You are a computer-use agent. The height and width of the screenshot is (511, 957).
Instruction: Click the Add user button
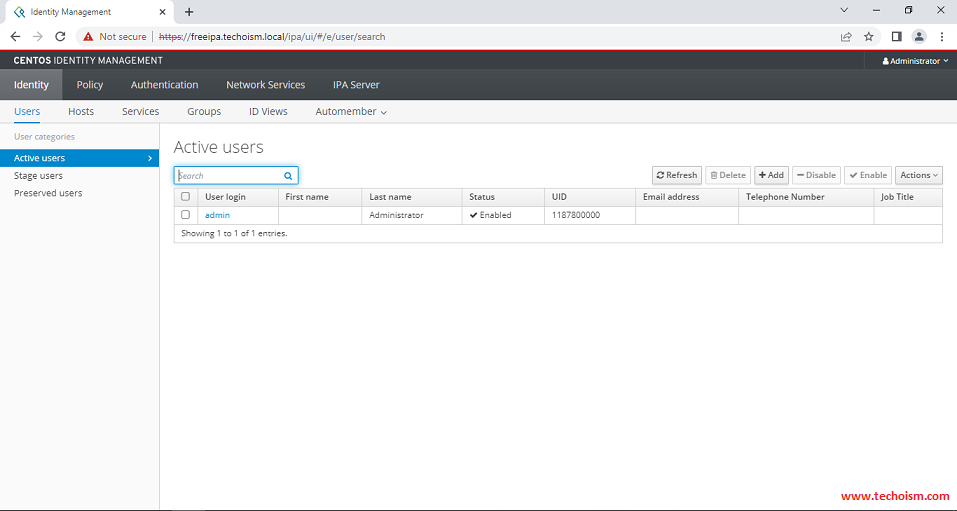point(771,175)
